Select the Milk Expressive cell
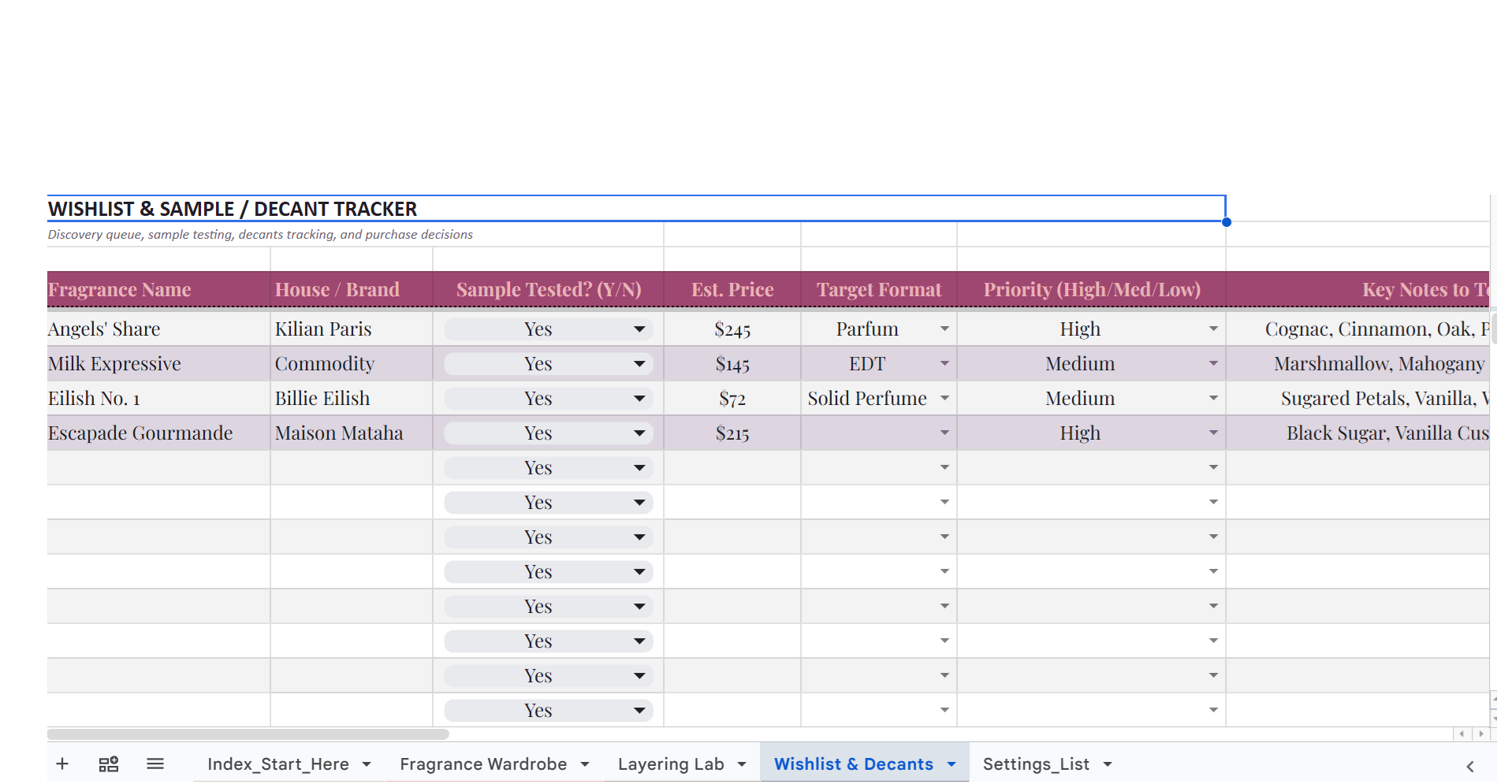 click(158, 364)
